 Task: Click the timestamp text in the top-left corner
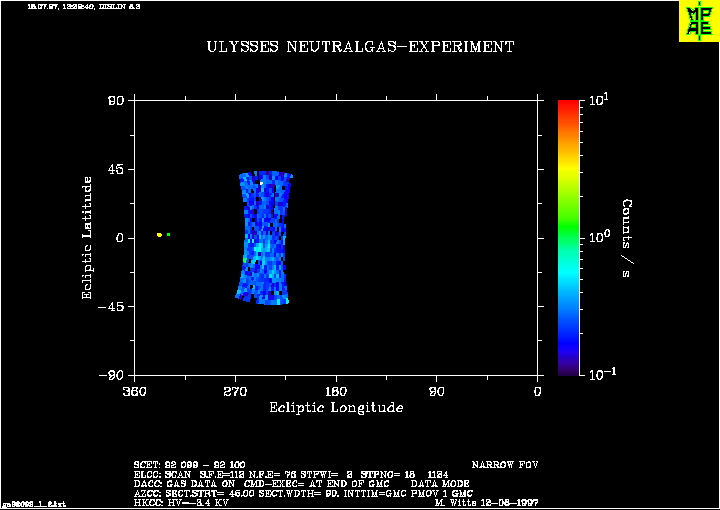coord(84,6)
